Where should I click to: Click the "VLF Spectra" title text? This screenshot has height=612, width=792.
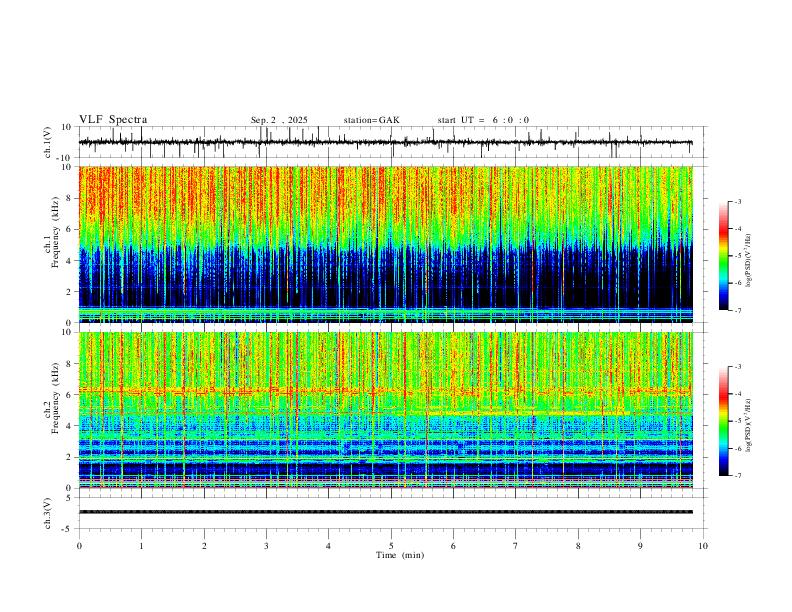[113, 120]
